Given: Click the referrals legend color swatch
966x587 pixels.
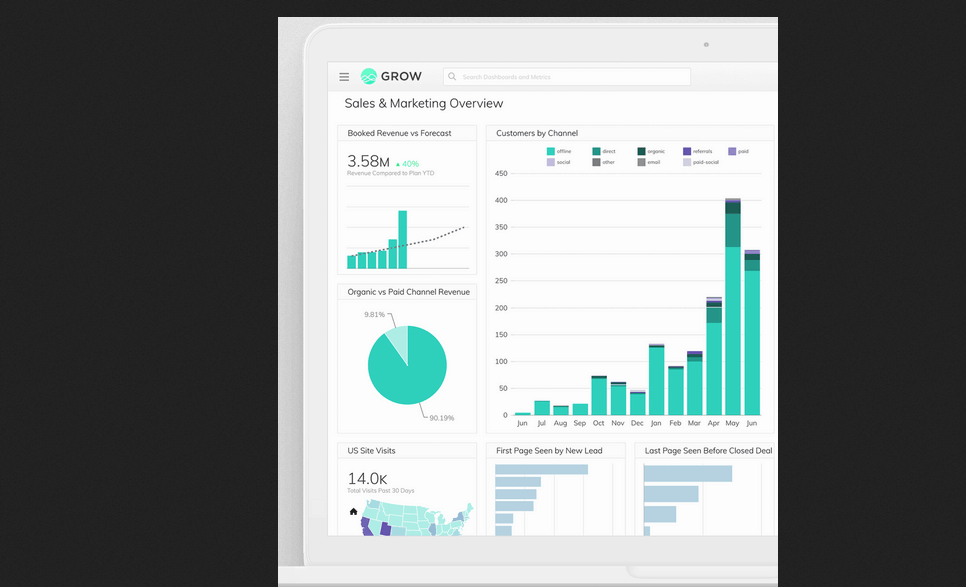Looking at the screenshot, I should 687,151.
